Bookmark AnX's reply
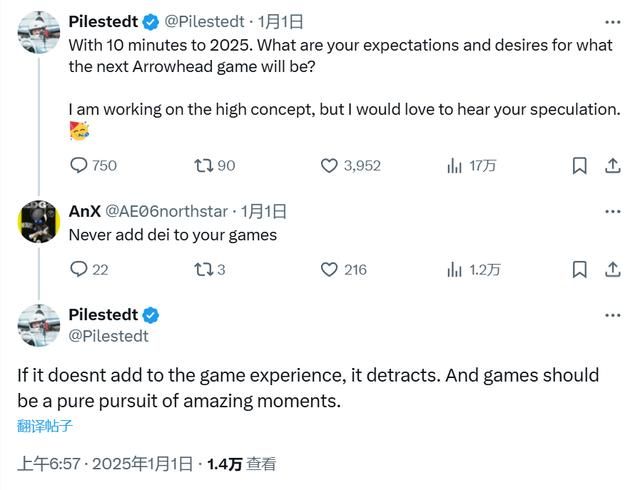The height and width of the screenshot is (490, 640). [x=579, y=269]
